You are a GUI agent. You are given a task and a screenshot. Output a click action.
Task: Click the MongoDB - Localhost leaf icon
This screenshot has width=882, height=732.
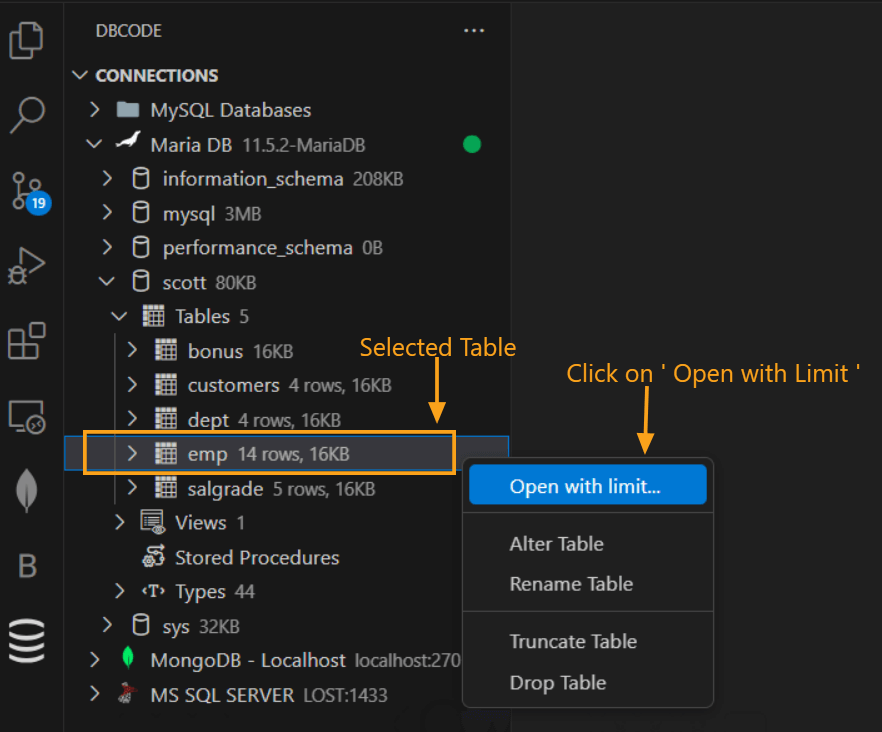tap(128, 658)
